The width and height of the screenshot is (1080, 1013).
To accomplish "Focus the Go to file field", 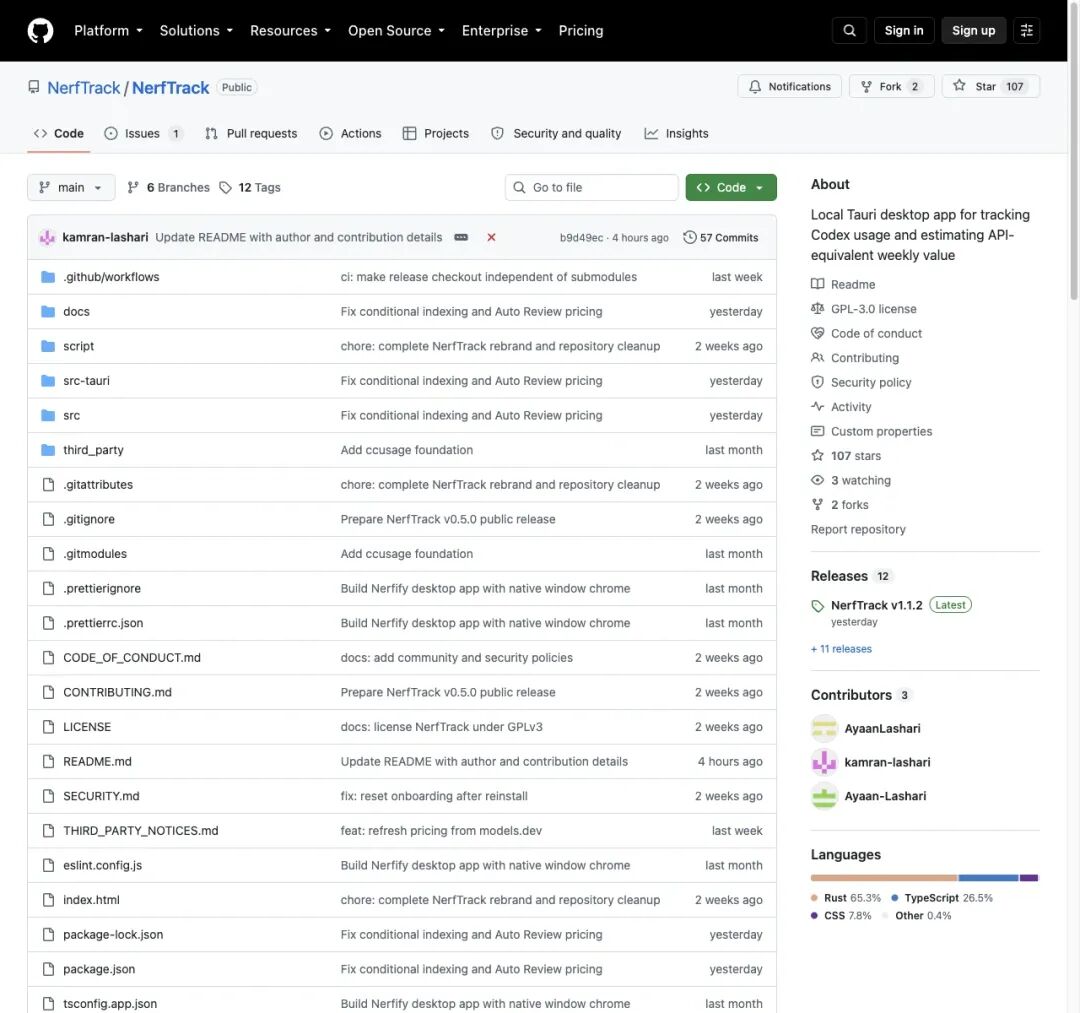I will [592, 187].
